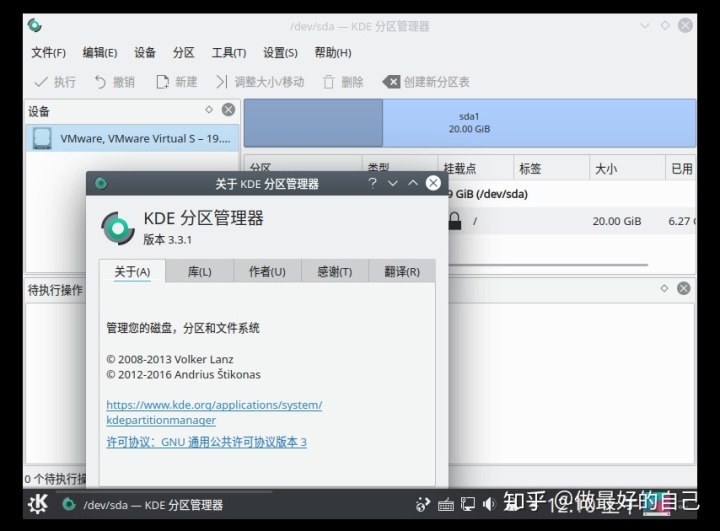Close the 设备 panel

pos(228,110)
